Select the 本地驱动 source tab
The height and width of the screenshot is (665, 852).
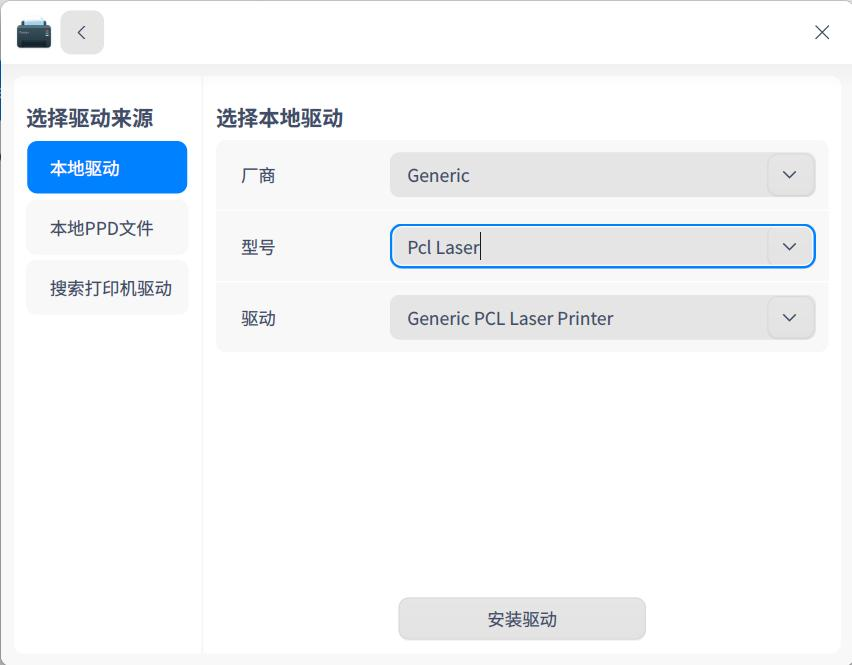107,167
